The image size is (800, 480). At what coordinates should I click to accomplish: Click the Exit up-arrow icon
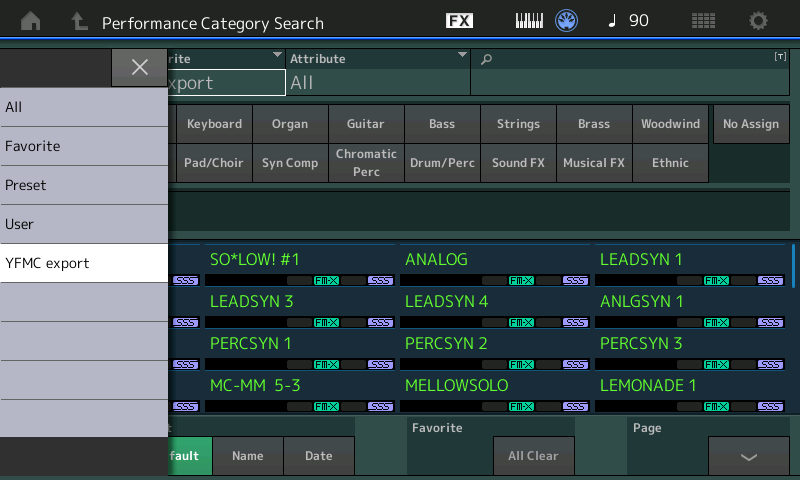tap(79, 21)
